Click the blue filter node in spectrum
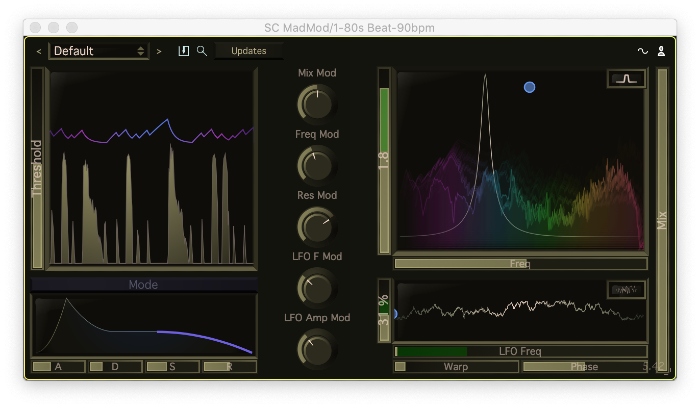 click(530, 87)
